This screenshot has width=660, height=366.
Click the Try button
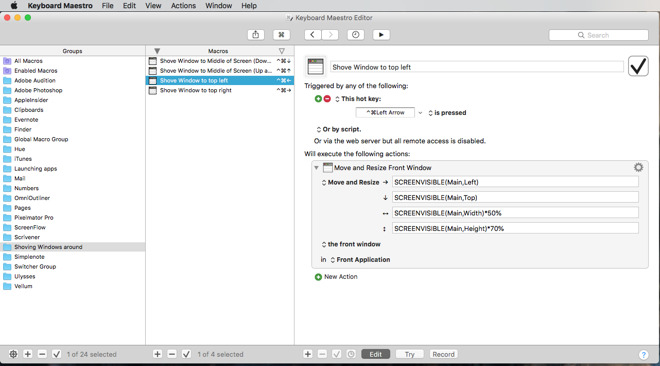pos(410,354)
